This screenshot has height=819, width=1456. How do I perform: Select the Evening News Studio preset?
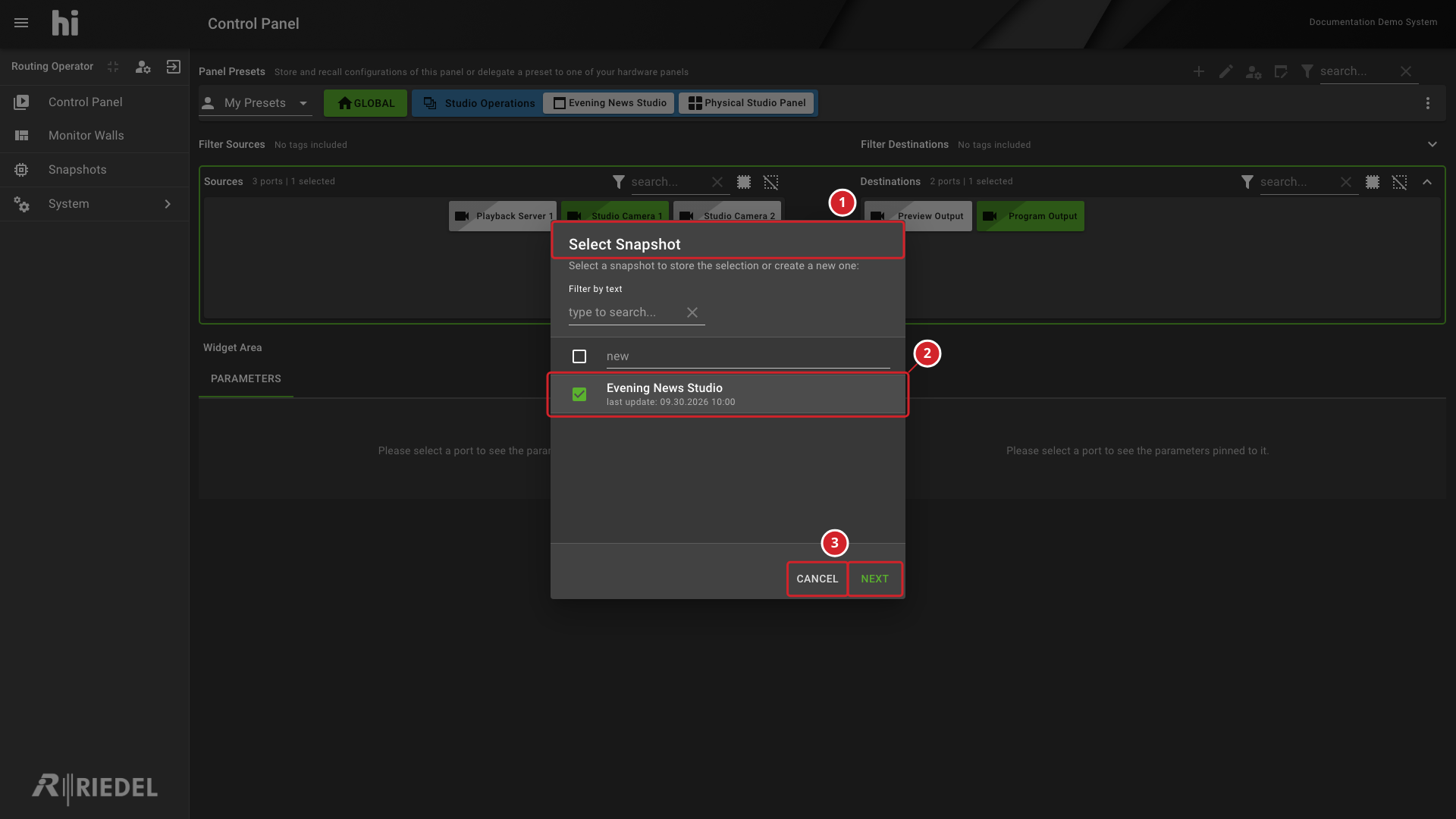(609, 103)
